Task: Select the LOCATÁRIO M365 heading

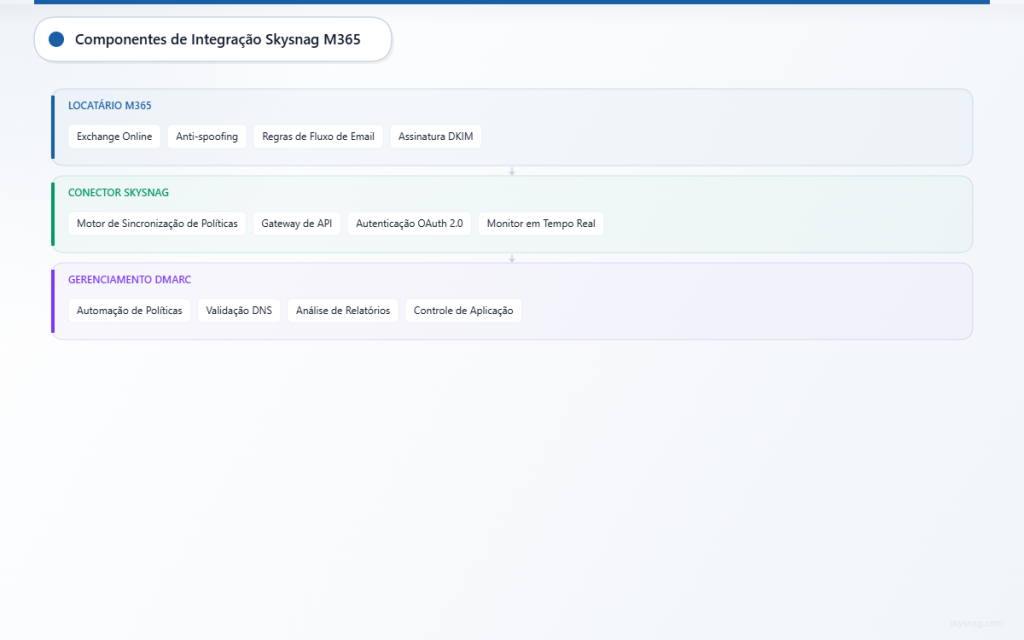Action: tap(110, 105)
